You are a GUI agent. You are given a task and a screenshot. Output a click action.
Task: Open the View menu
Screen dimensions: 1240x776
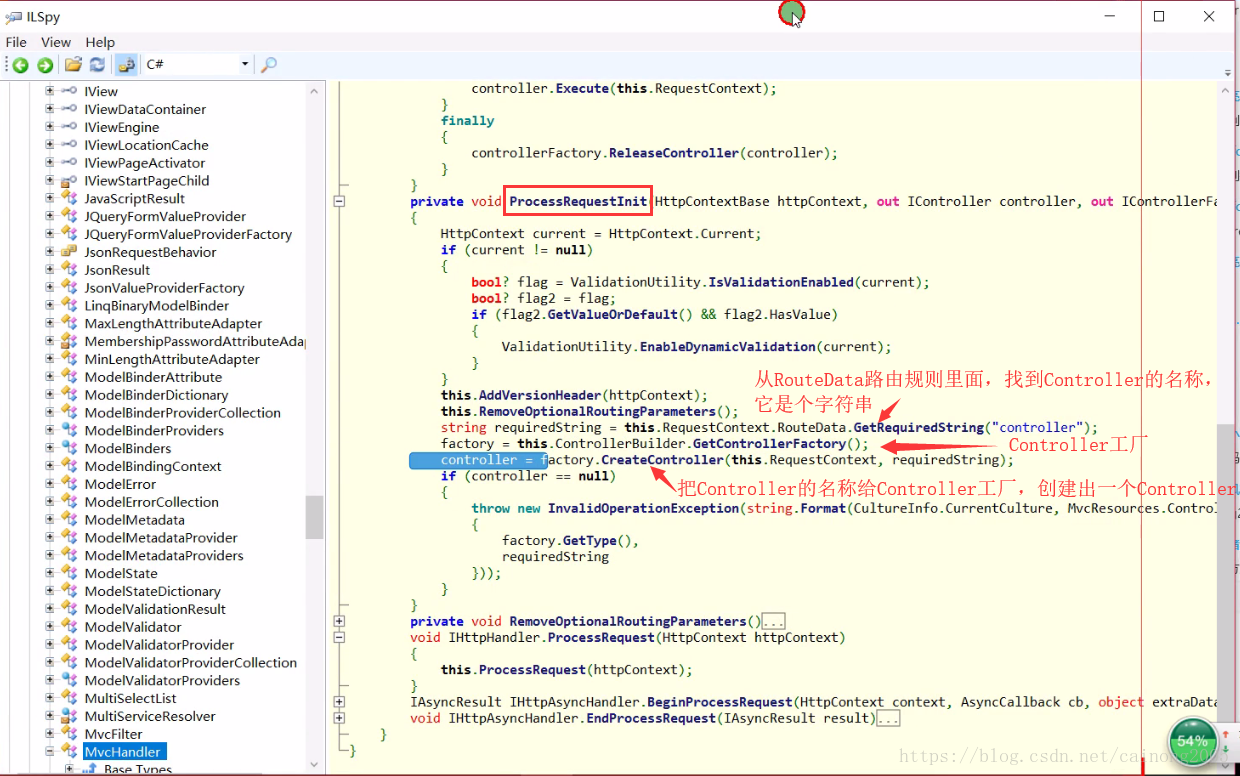pyautogui.click(x=56, y=42)
